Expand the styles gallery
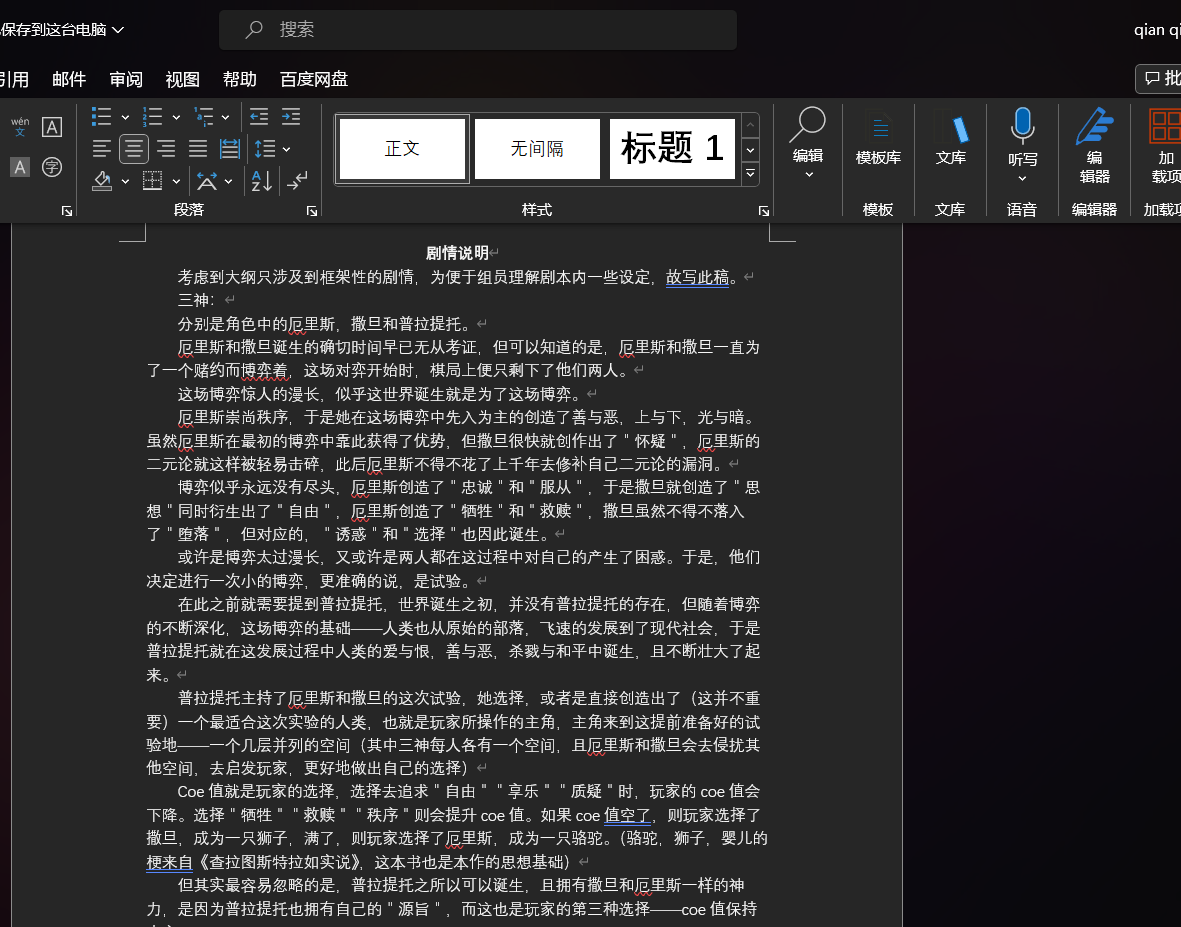 750,174
